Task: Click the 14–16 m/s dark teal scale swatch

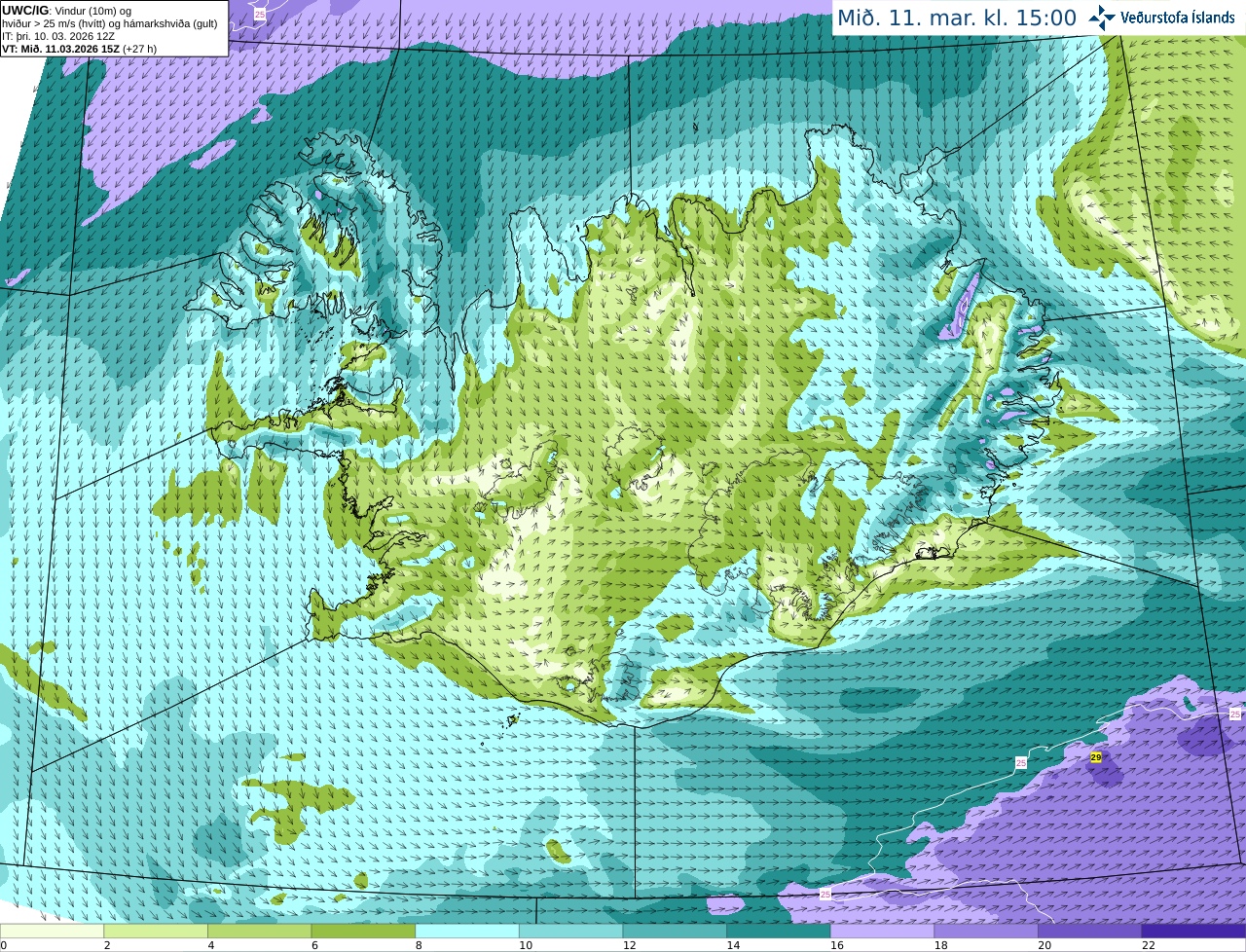Action: click(779, 931)
